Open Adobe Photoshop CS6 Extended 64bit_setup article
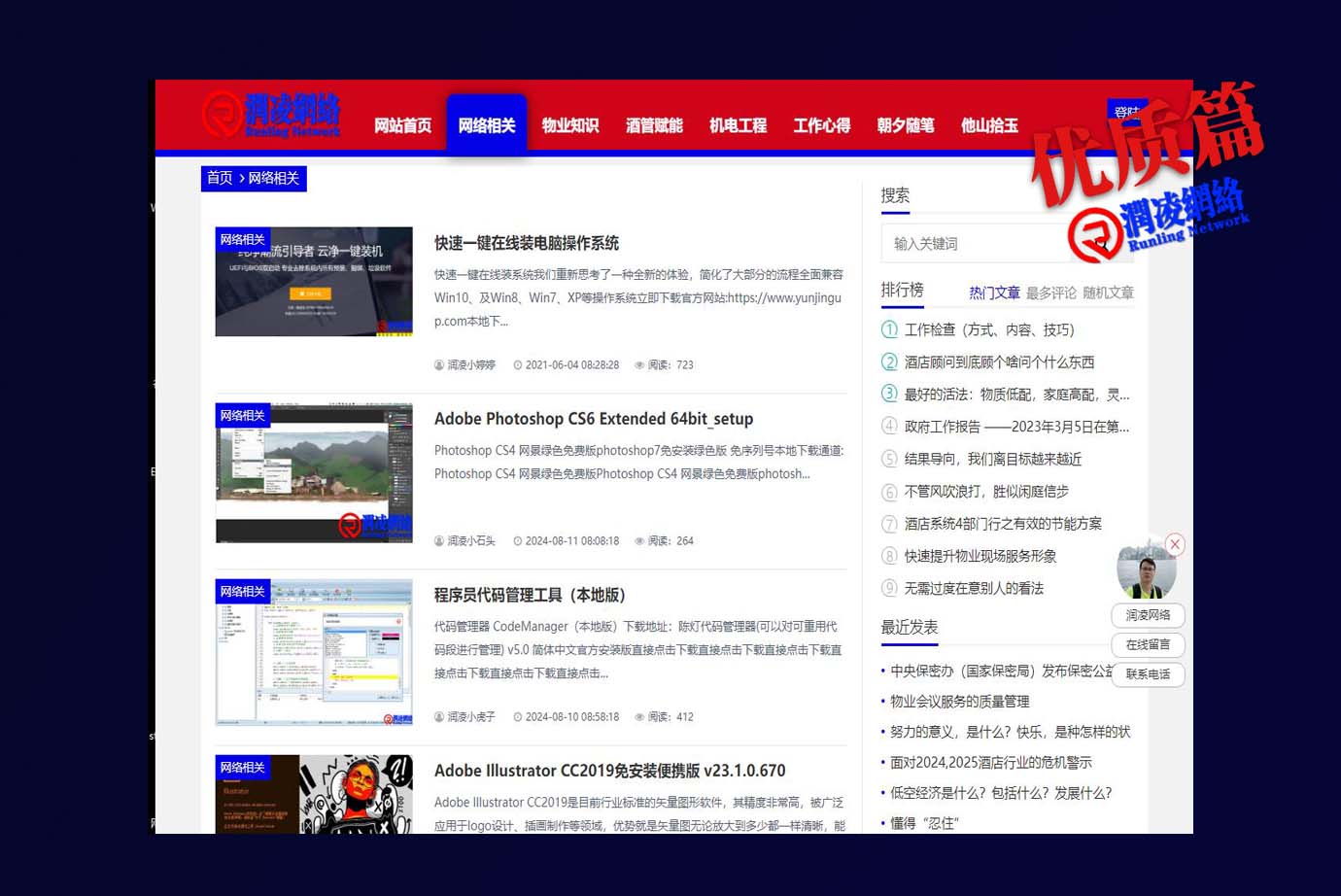Viewport: 1341px width, 896px height. [594, 419]
